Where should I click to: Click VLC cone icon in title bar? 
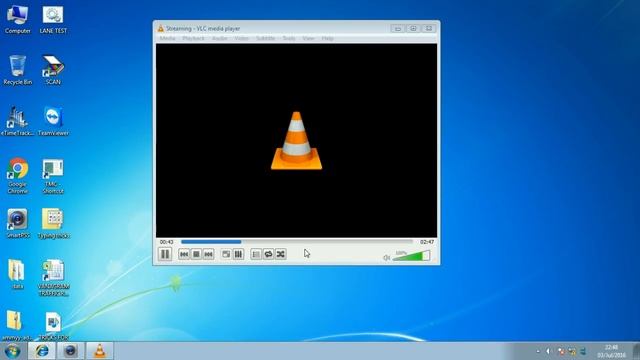tap(160, 28)
